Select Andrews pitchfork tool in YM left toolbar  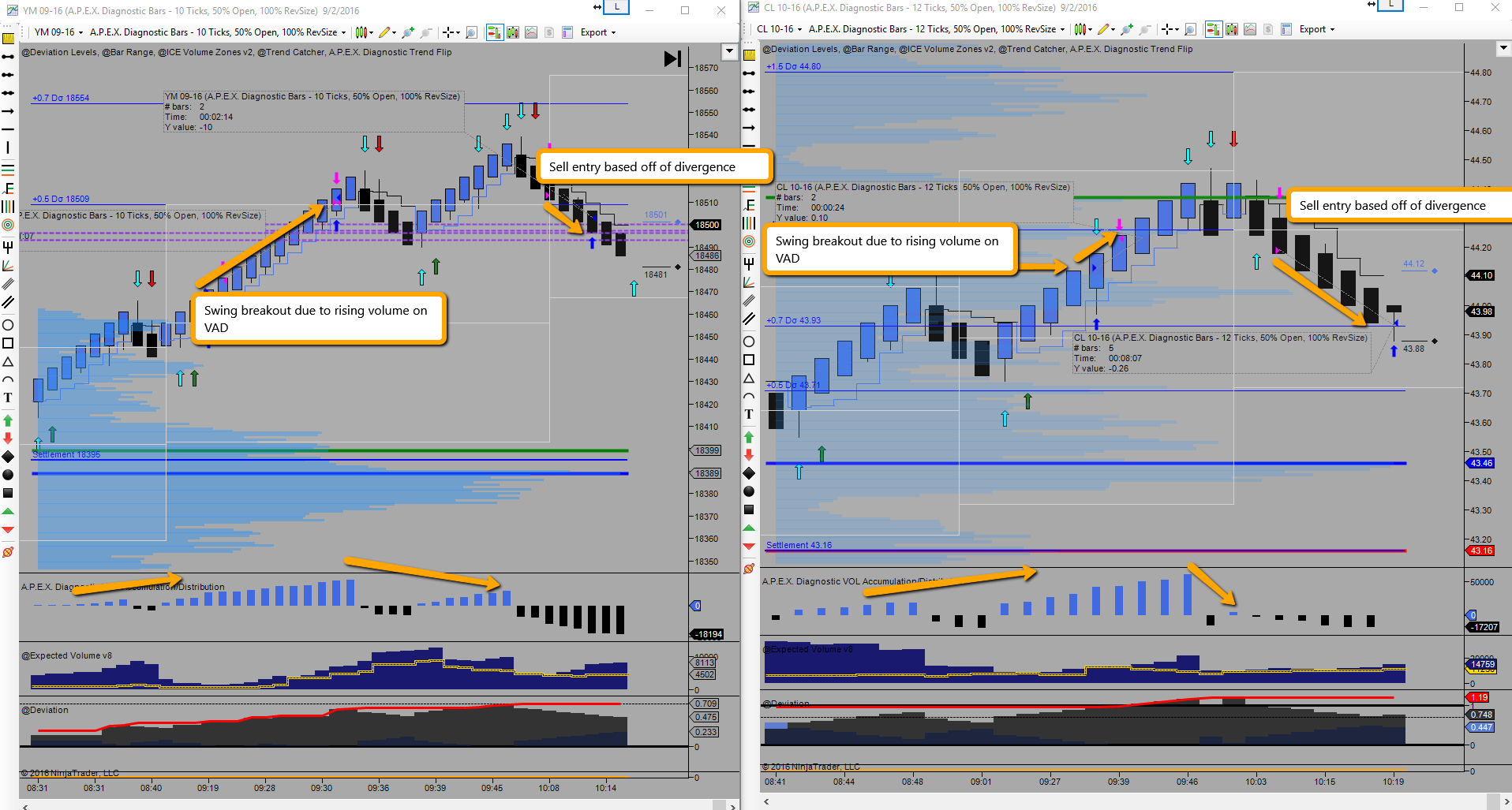click(x=8, y=247)
